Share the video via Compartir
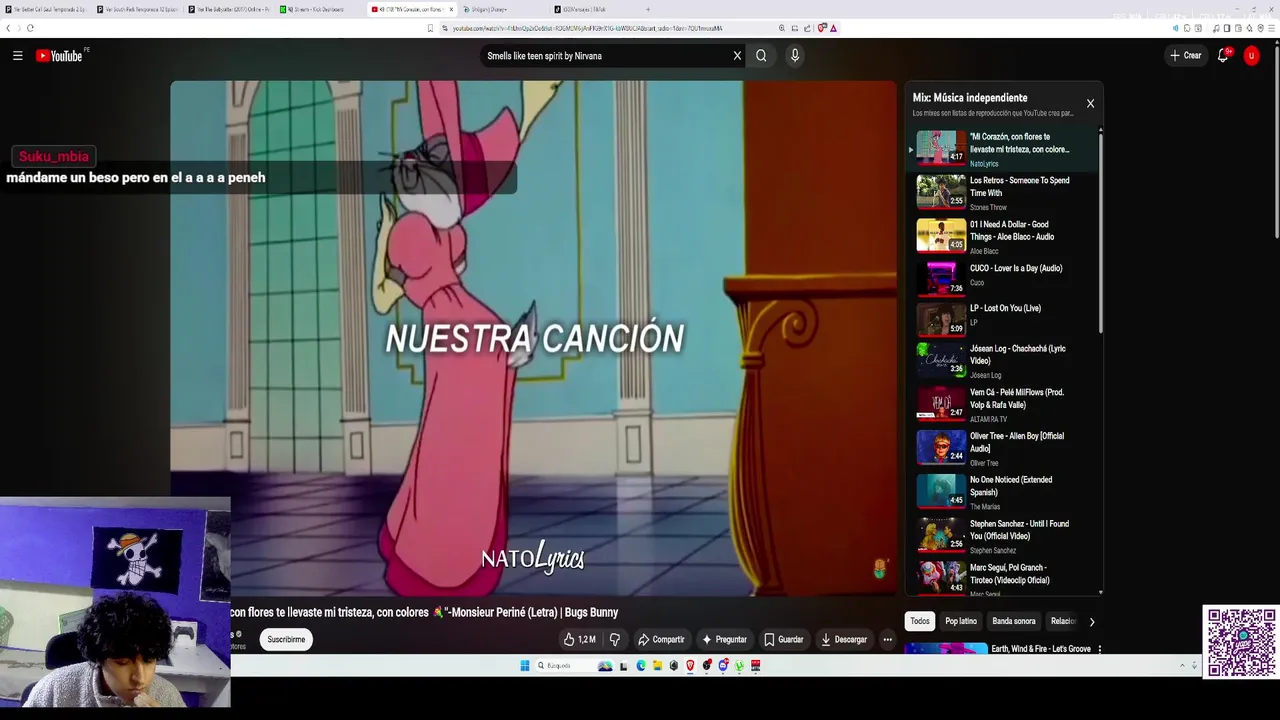 (x=661, y=639)
